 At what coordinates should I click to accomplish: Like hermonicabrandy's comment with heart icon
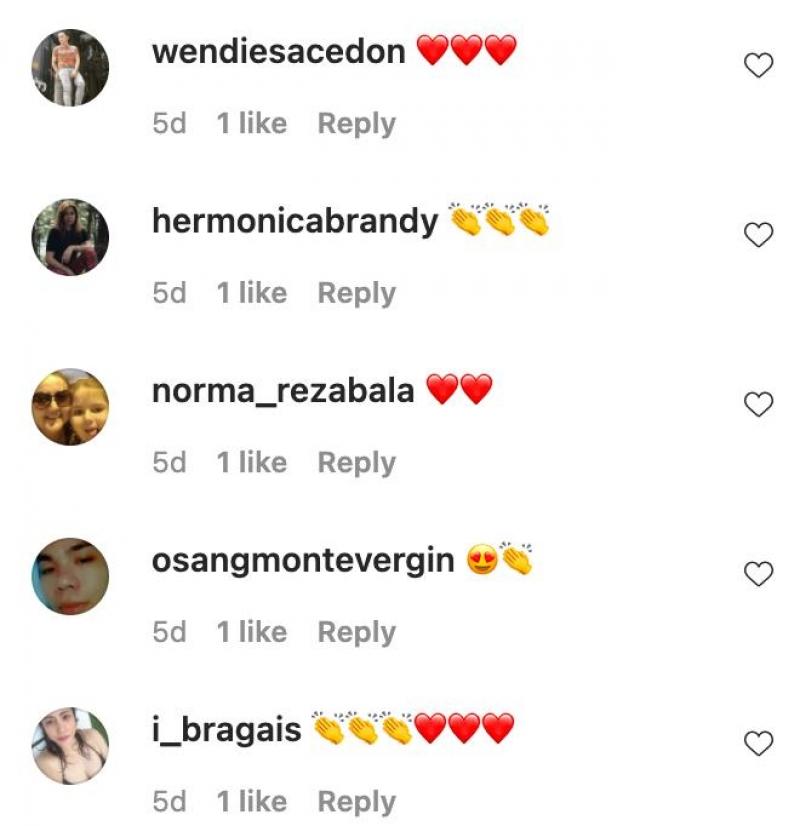[758, 235]
